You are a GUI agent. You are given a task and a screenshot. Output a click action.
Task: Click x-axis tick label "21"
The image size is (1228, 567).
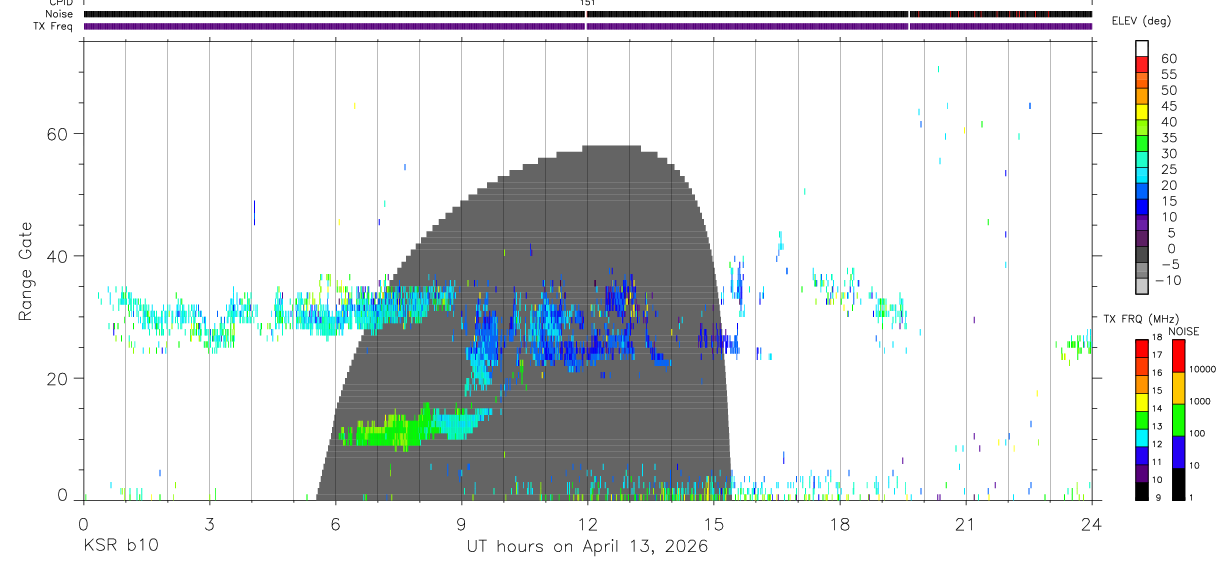[965, 523]
